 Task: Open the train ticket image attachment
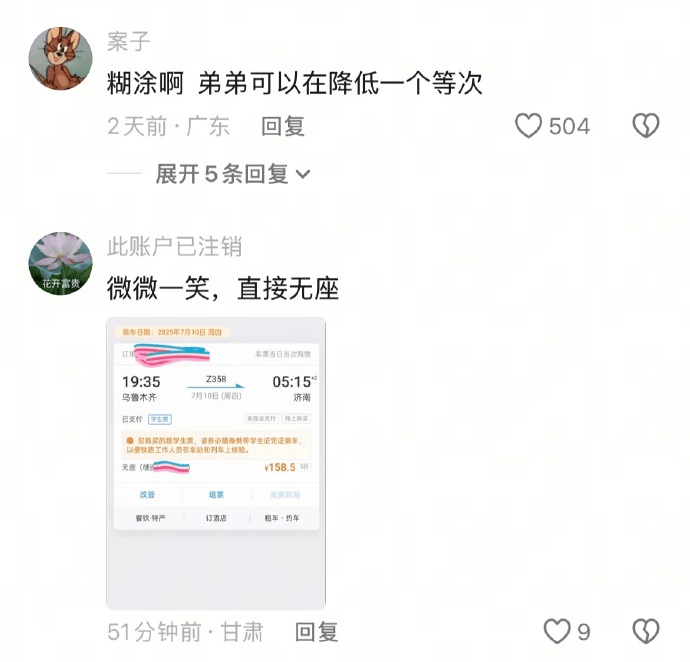click(x=216, y=463)
